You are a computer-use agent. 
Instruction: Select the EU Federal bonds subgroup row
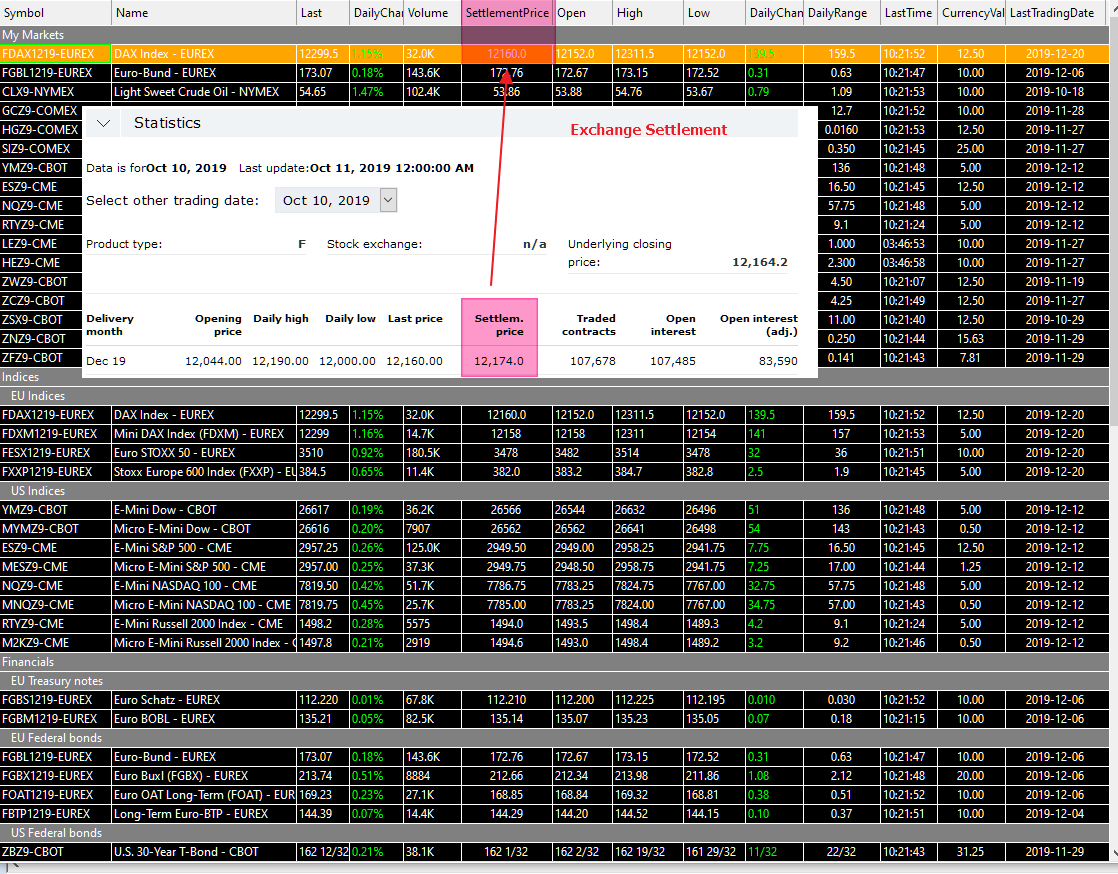[x=554, y=738]
